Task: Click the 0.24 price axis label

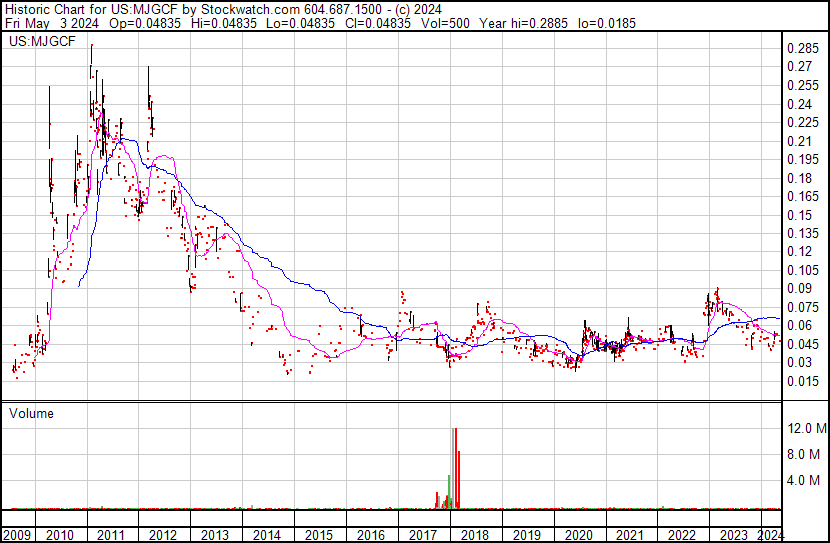Action: tap(799, 104)
